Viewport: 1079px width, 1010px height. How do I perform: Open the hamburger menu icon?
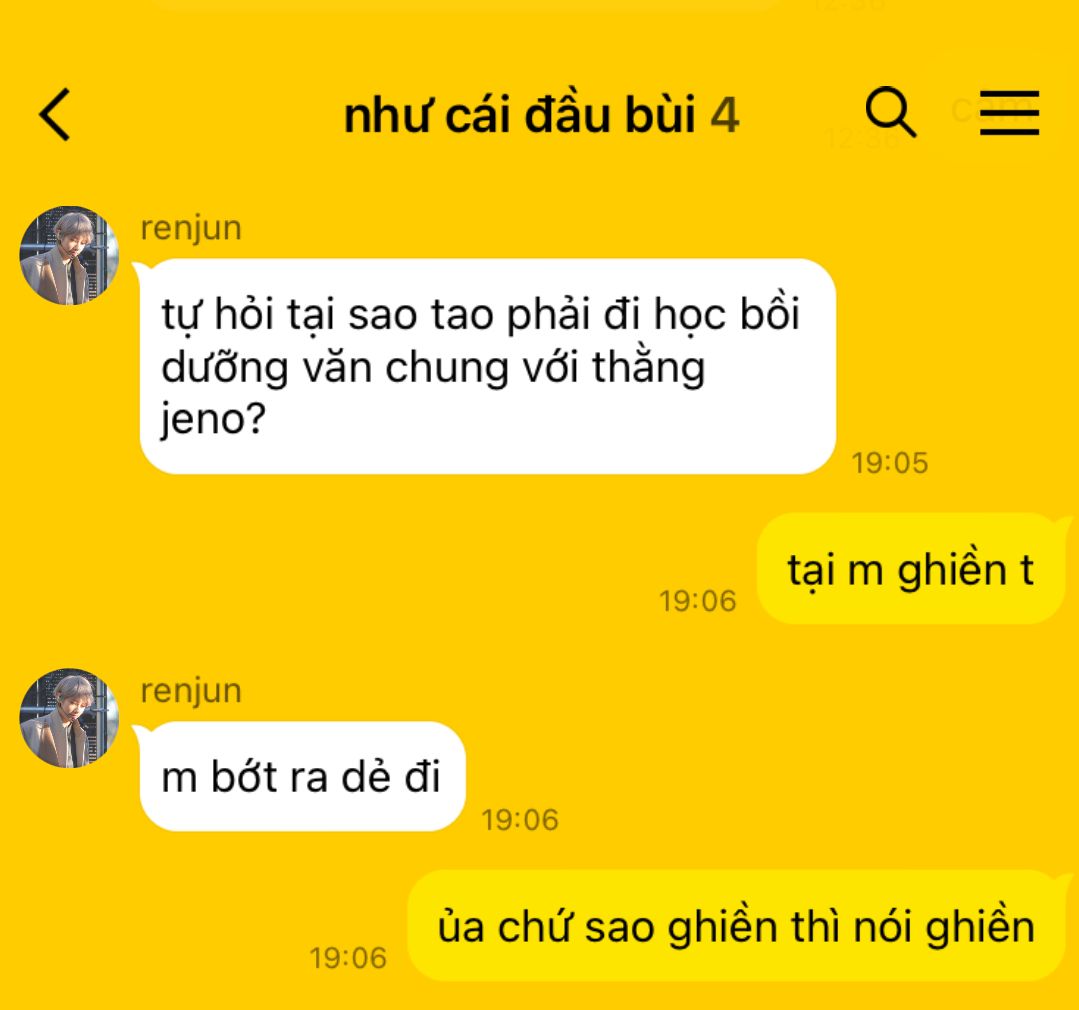pos(1009,112)
